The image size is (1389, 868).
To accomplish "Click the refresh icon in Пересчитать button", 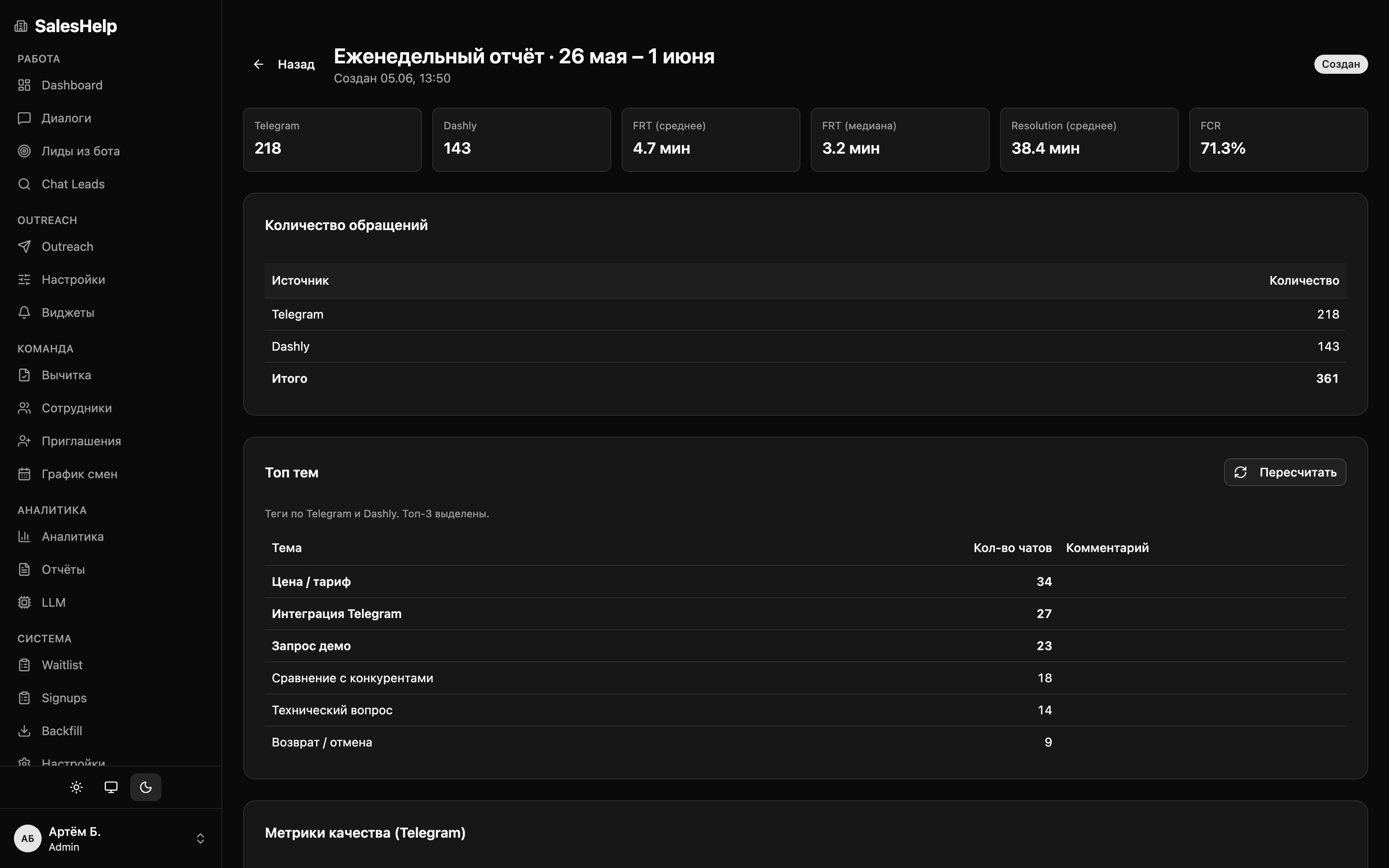I will pos(1241,473).
